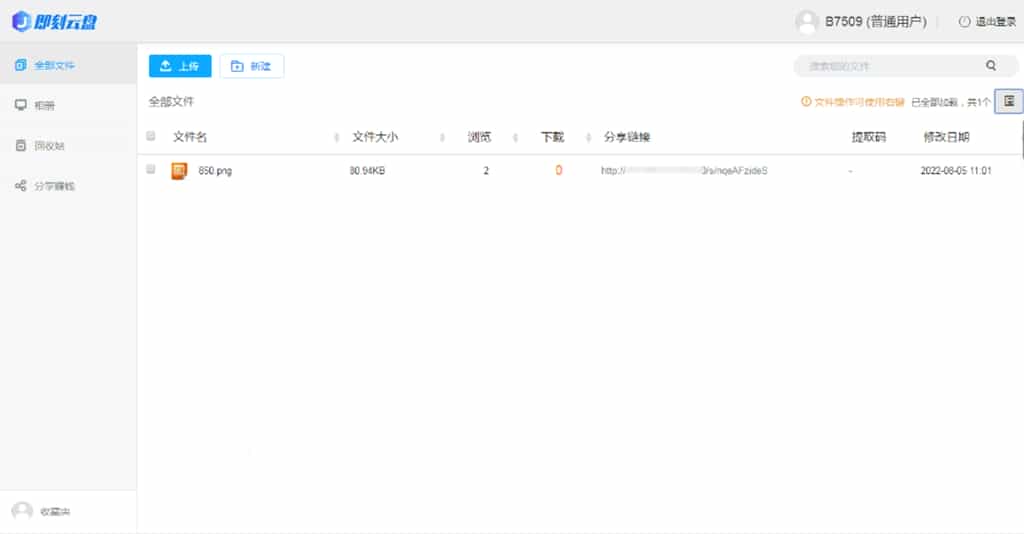Open 分享赚钱 in the sidebar

pyautogui.click(x=68, y=186)
